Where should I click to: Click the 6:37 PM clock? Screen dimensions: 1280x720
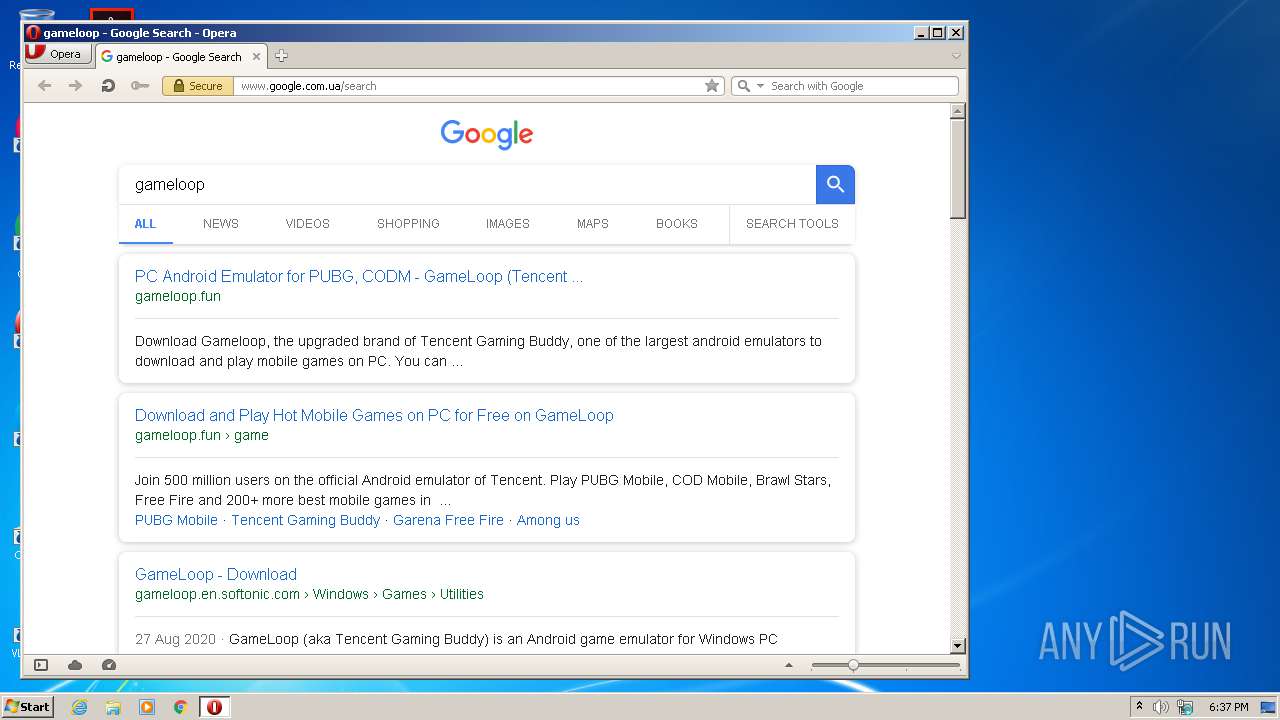pos(1228,707)
